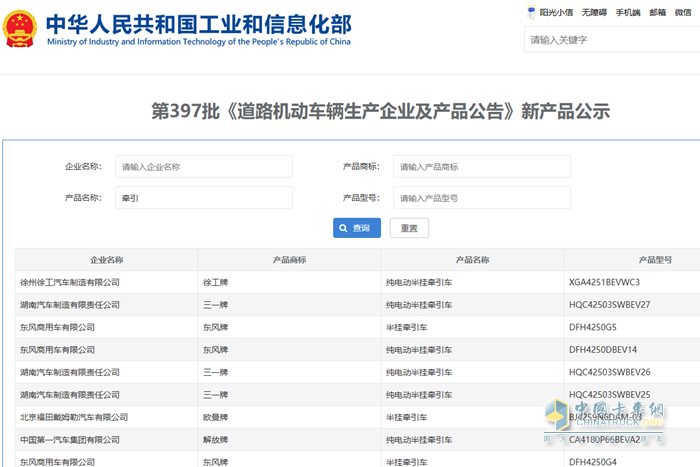The height and width of the screenshot is (467, 700).
Task: Click model XGA4251BEVWC3 cell
Action: click(604, 282)
